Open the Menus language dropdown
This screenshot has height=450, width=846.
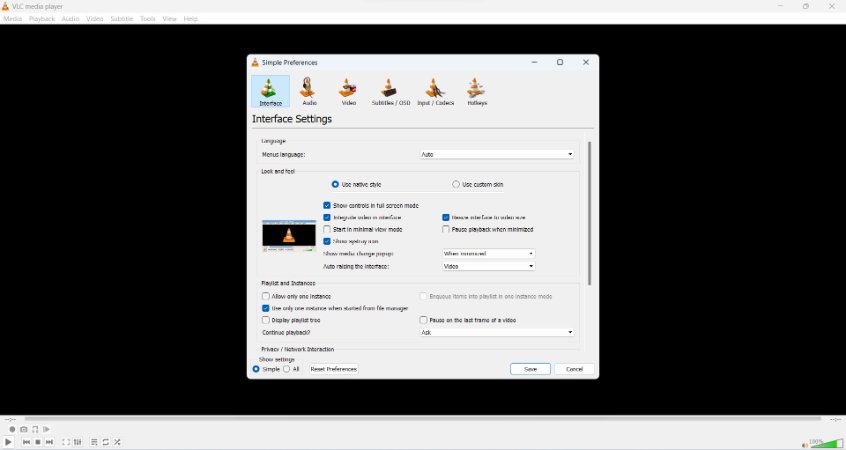[x=496, y=154]
